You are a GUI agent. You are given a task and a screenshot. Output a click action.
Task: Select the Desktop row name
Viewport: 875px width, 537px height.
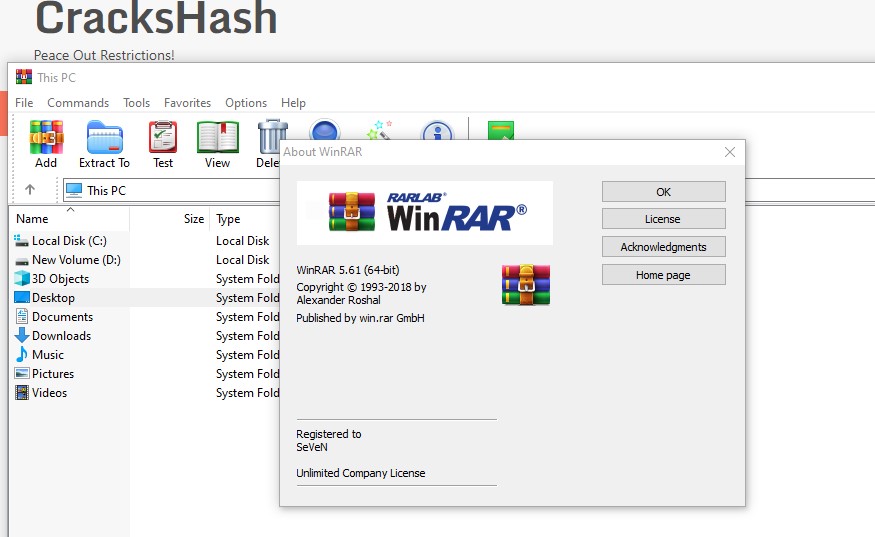[53, 298]
